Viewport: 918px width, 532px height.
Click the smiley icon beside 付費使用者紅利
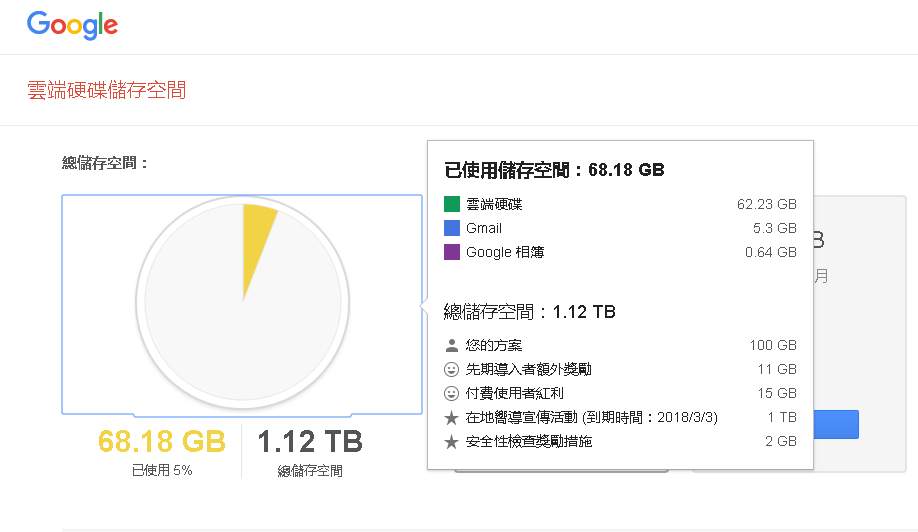(451, 393)
